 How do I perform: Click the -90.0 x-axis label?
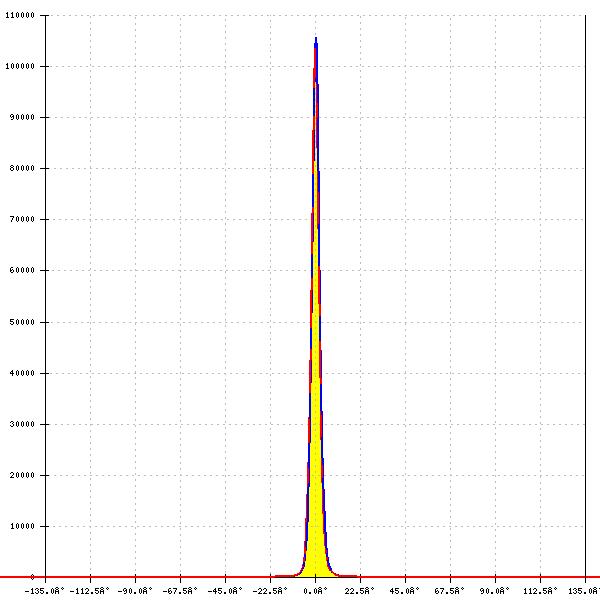tap(135, 591)
